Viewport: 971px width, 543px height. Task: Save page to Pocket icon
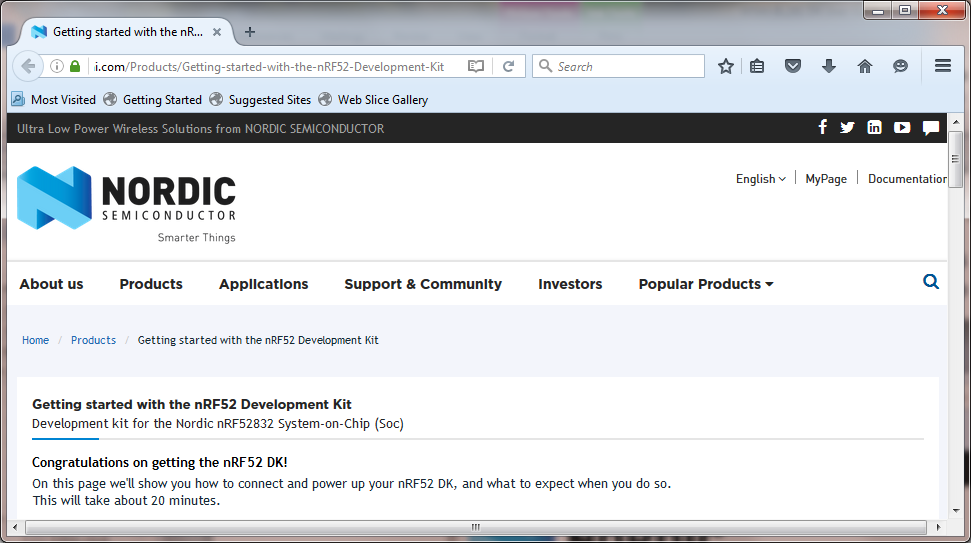point(792,66)
